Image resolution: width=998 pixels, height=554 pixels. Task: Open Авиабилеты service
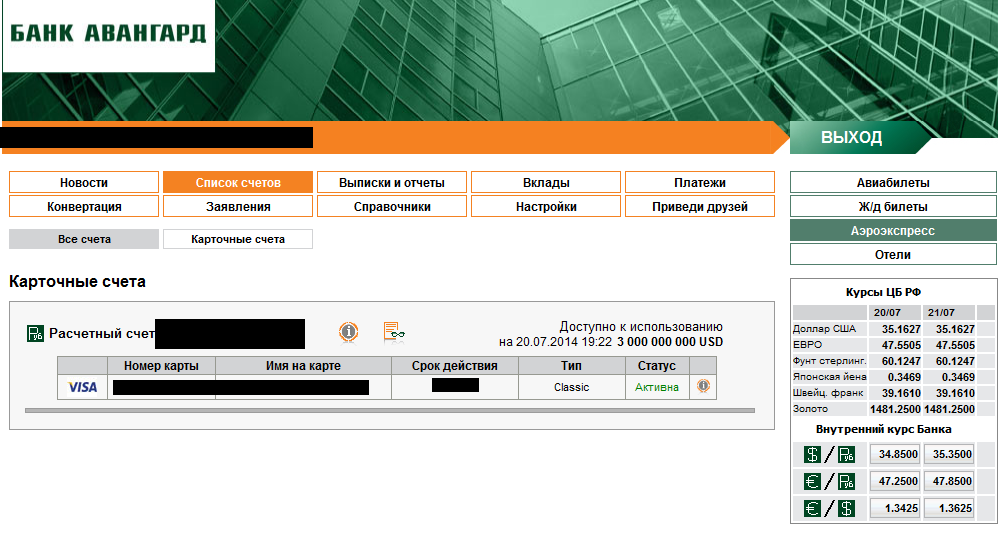(x=893, y=182)
